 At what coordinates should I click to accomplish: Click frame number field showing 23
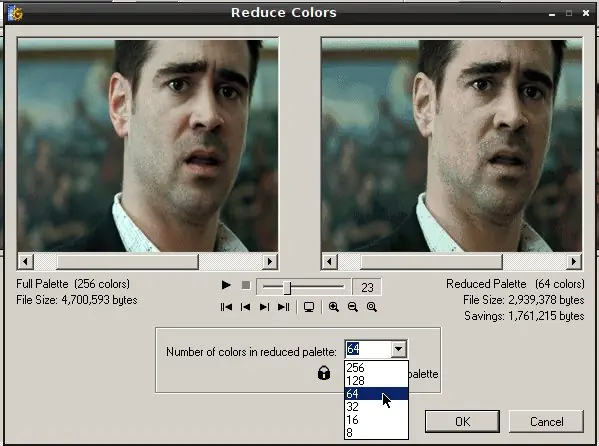(x=367, y=287)
